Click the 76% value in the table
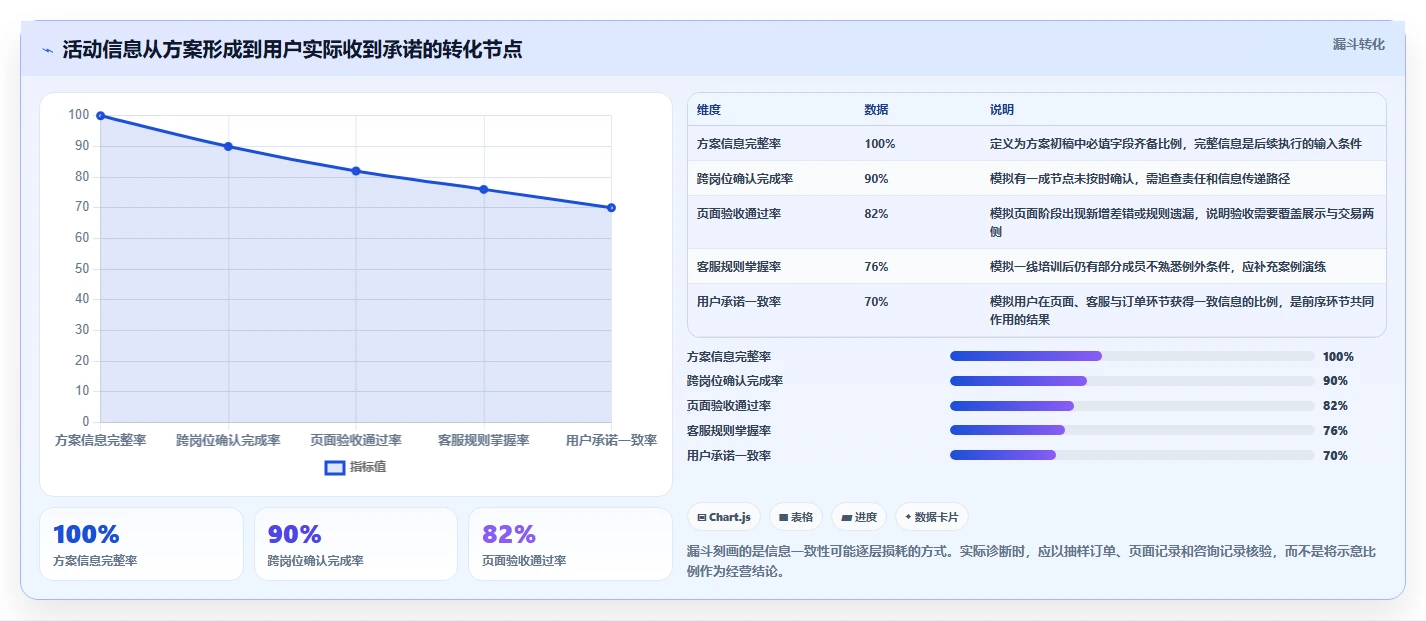 [x=877, y=267]
